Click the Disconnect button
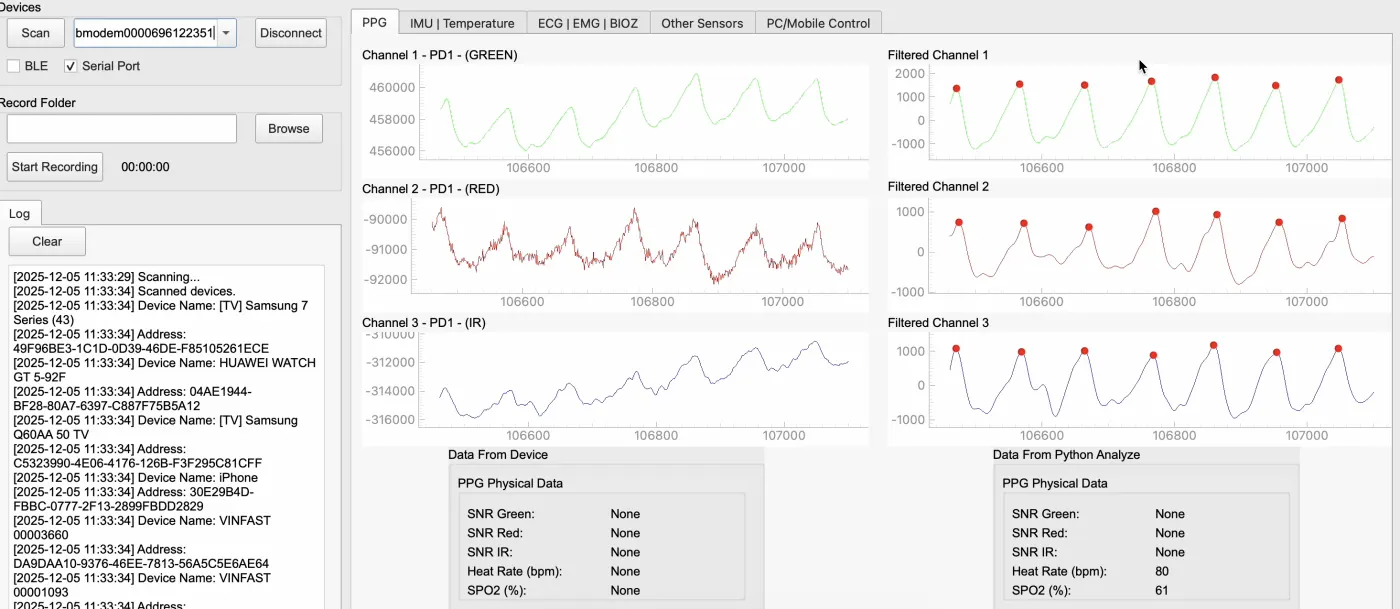 [291, 33]
